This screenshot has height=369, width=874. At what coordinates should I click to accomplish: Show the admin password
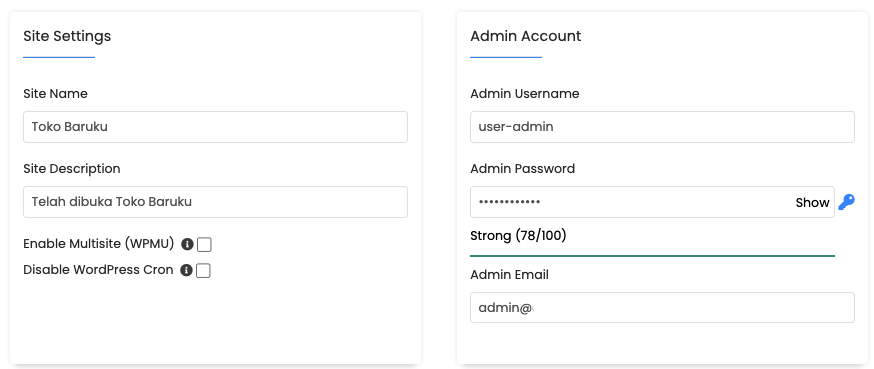(x=812, y=202)
